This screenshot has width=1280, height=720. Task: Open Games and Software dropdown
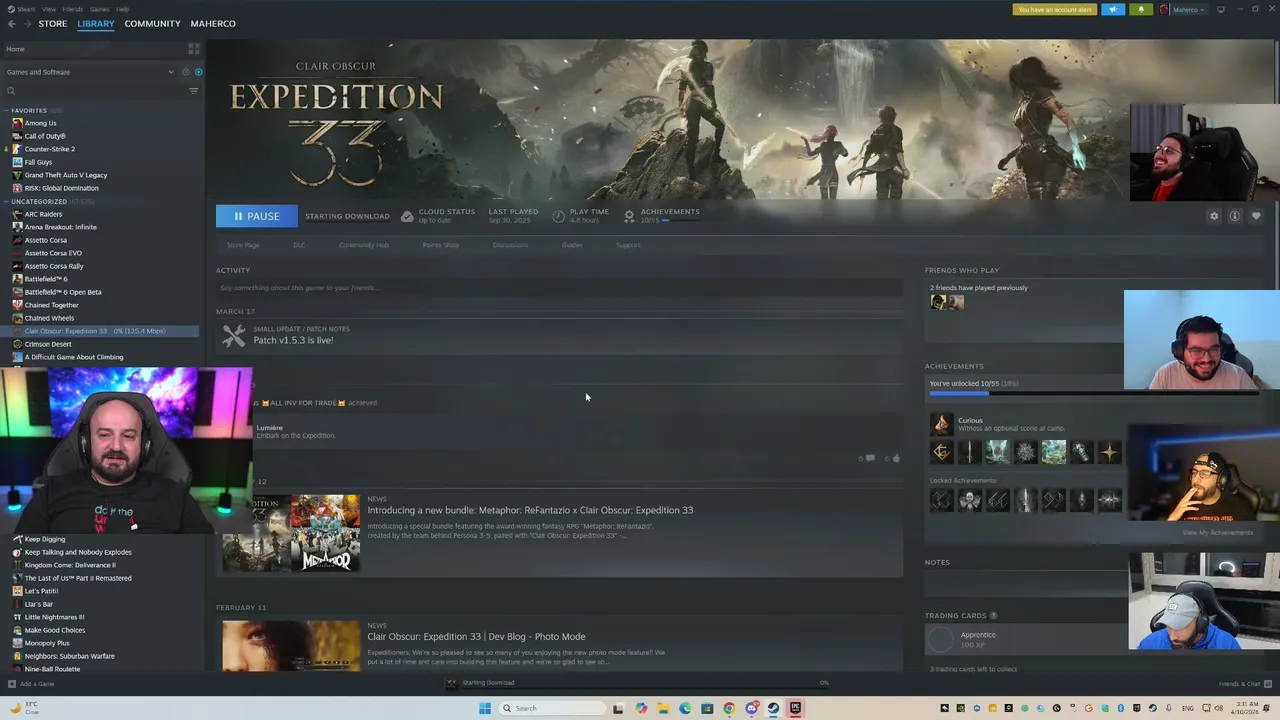[90, 72]
